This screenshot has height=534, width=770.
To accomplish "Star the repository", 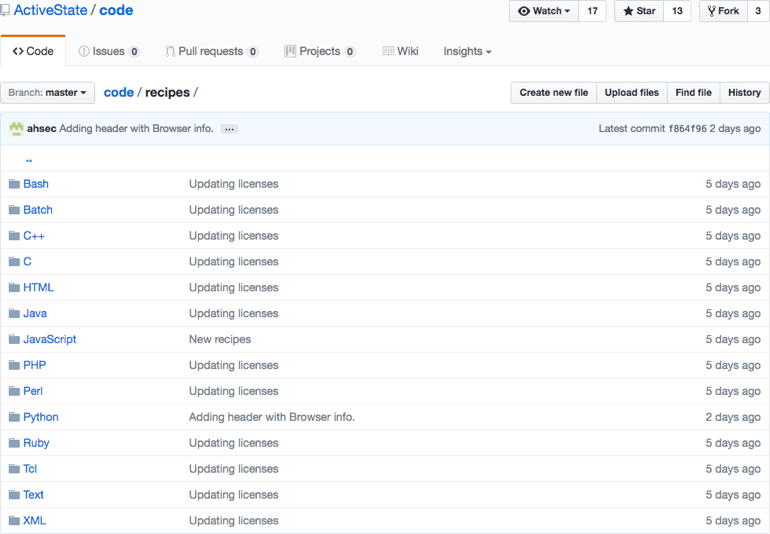I will 639,11.
